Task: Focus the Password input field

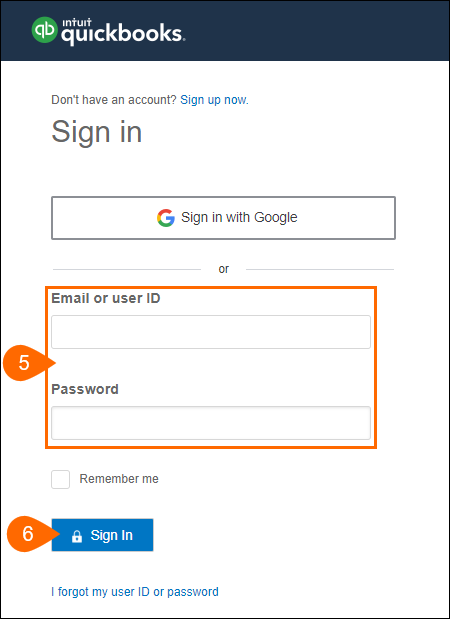Action: tap(211, 423)
